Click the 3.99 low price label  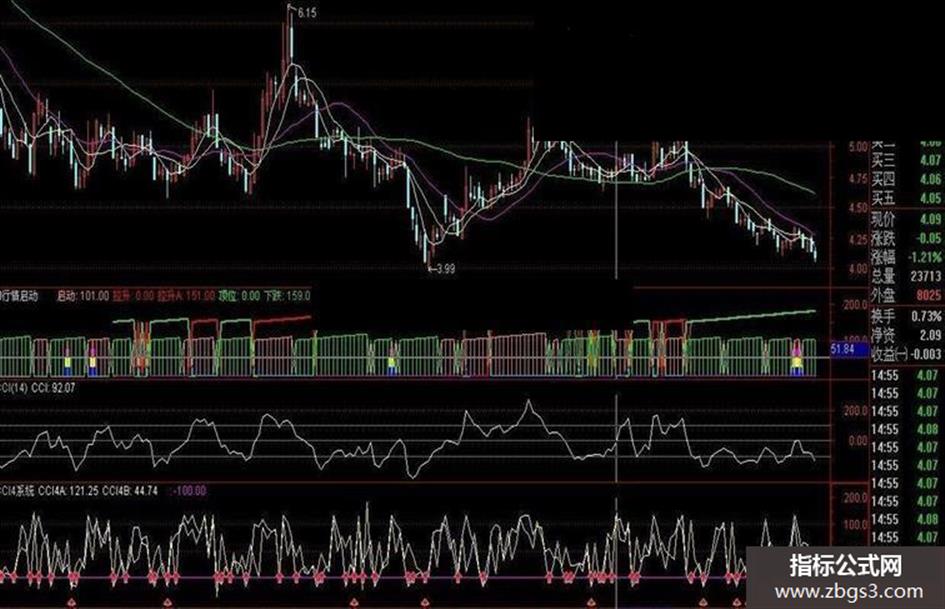(x=445, y=269)
